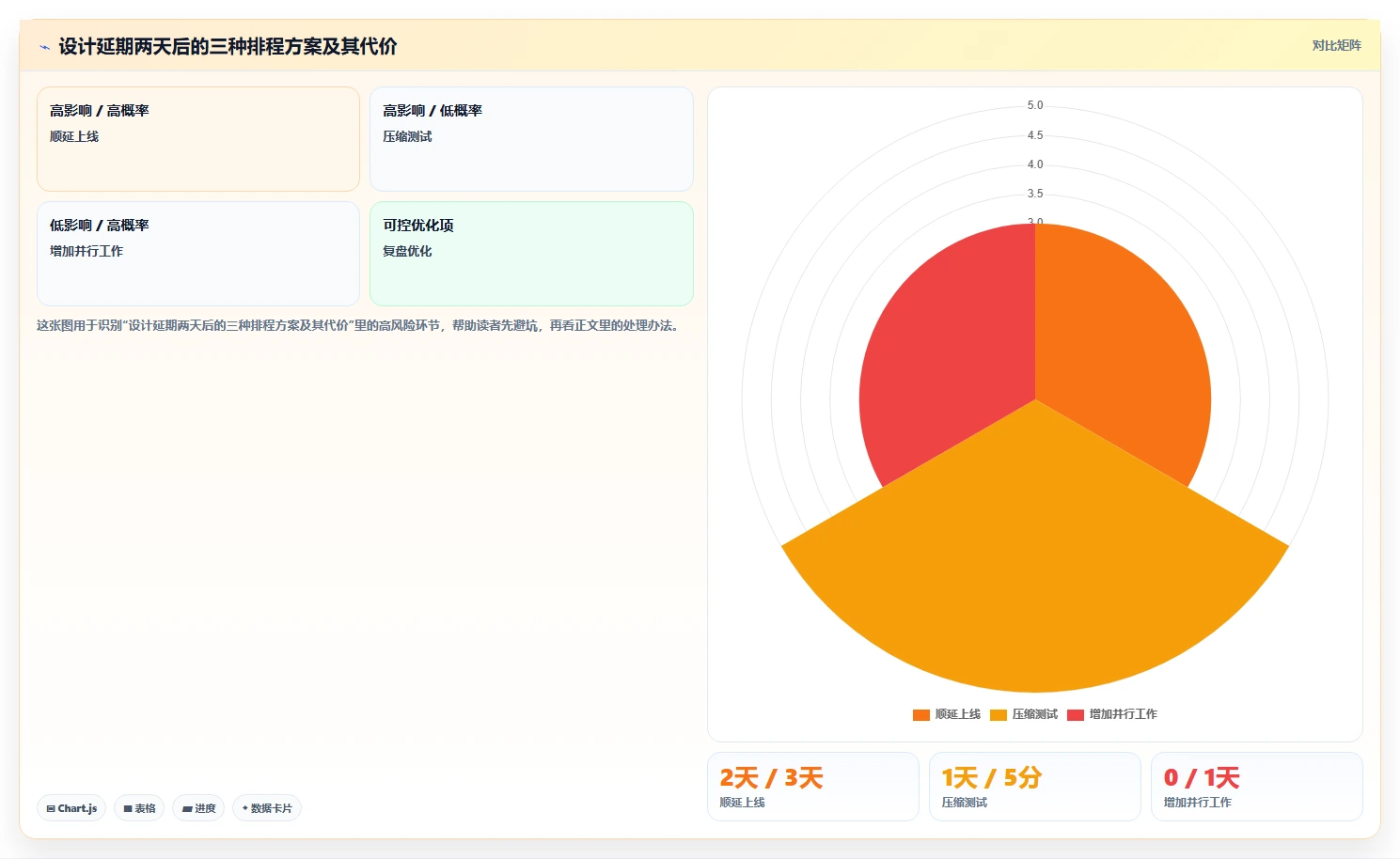Viewport: 1400px width, 859px height.
Task: Click the 4.0 axis label on chart
Action: click(x=1035, y=164)
